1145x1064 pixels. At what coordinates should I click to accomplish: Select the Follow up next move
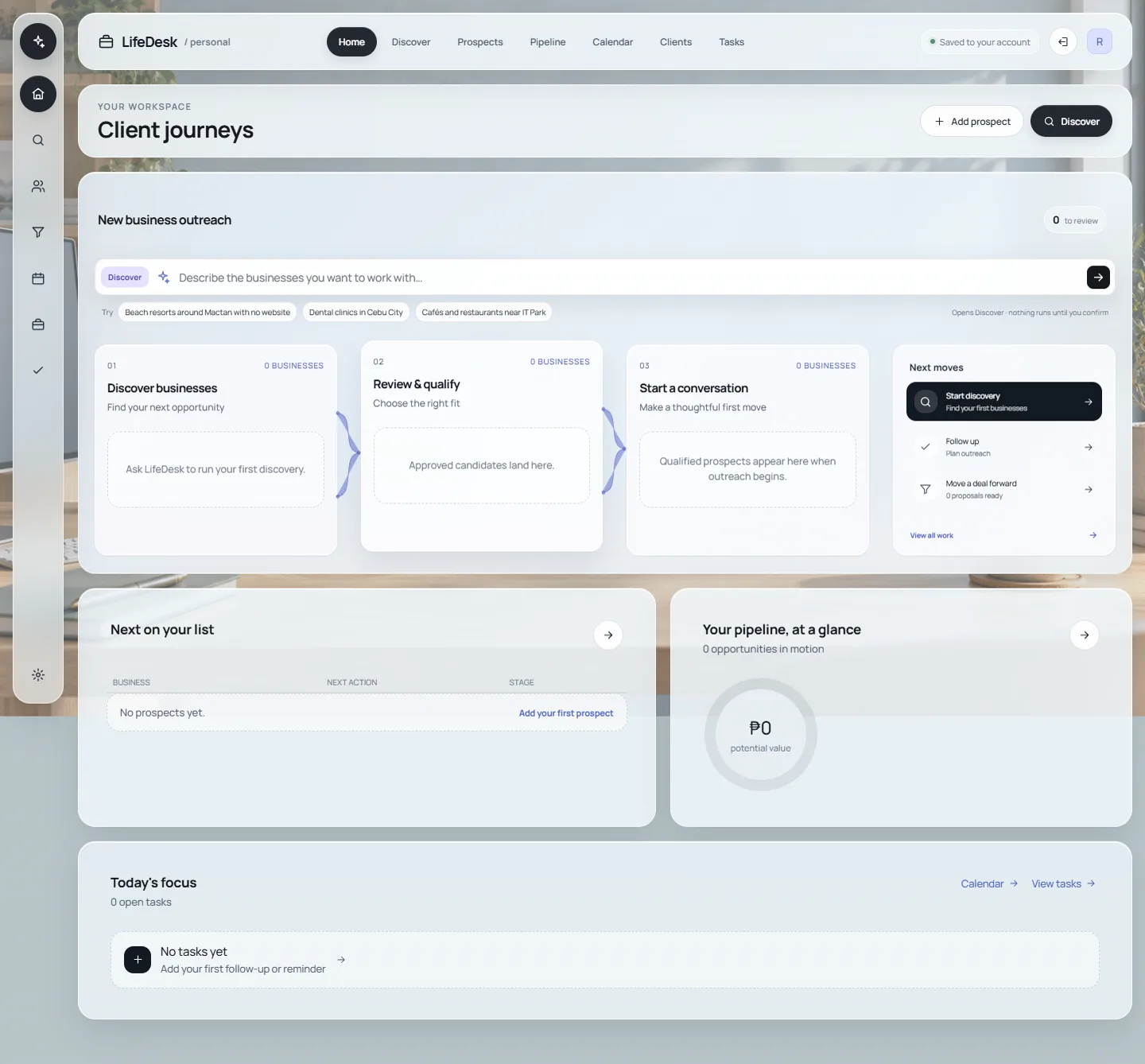tap(1004, 447)
